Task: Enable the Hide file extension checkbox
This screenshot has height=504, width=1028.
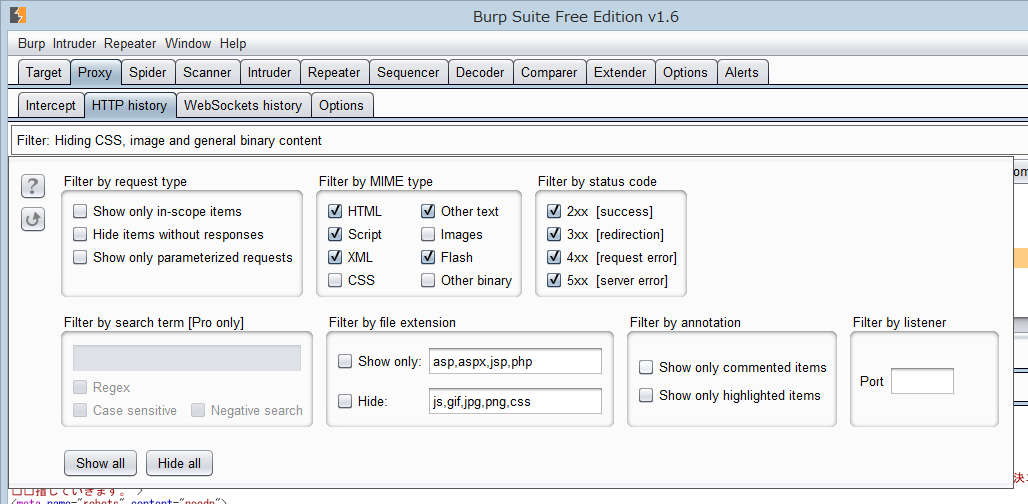Action: coord(345,402)
